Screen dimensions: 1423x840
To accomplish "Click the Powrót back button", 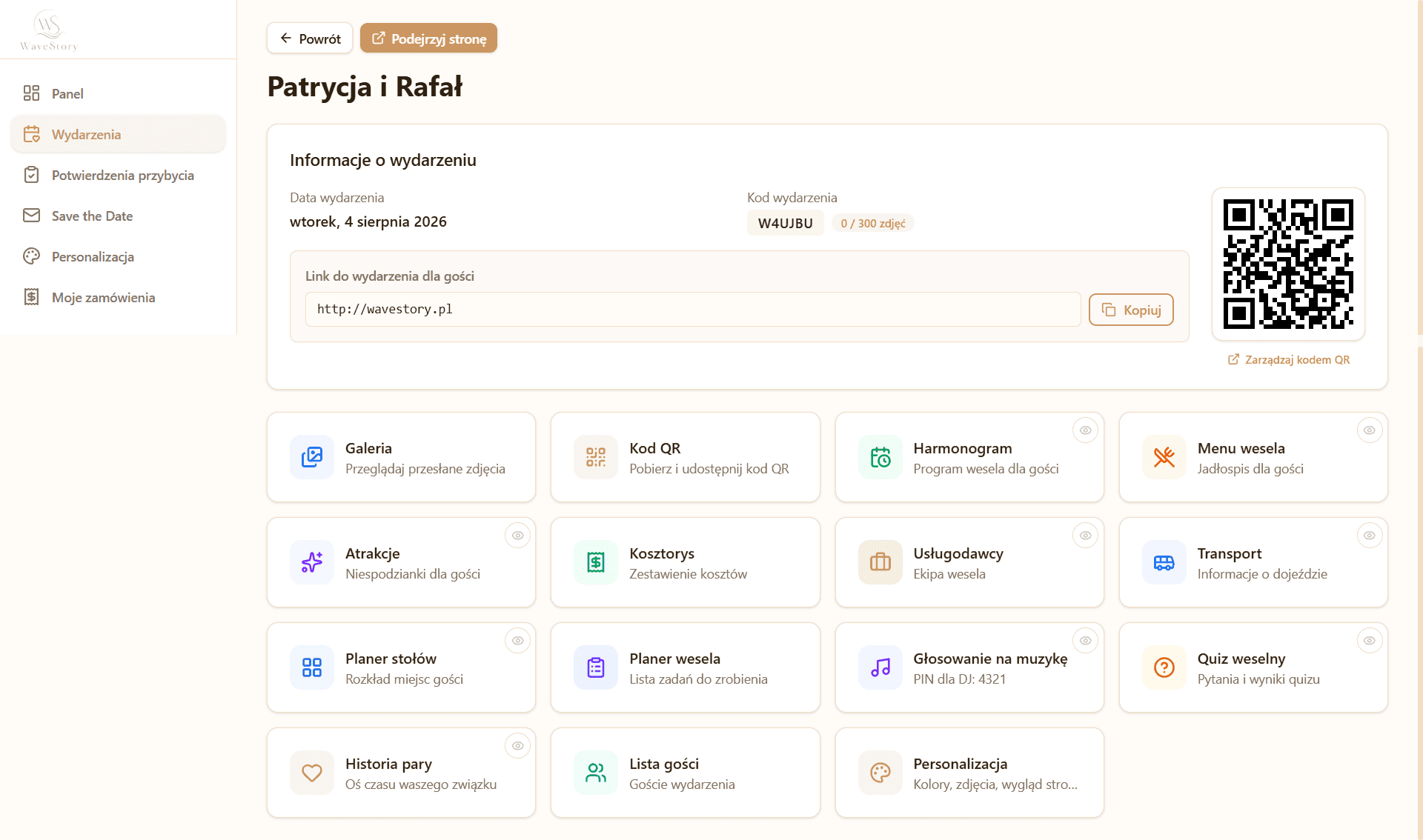I will 310,39.
